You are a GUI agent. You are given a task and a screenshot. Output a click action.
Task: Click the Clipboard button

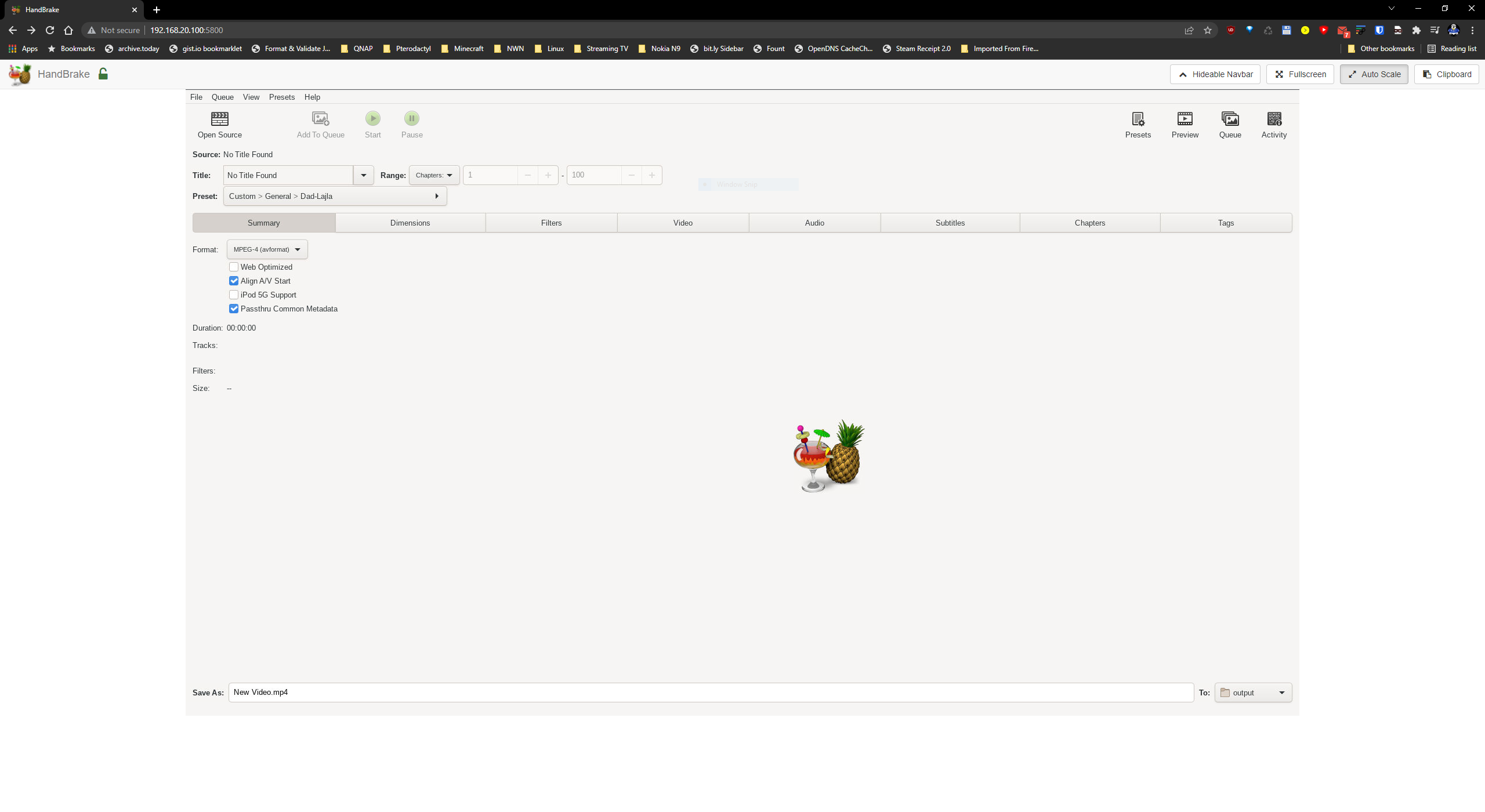(1447, 74)
